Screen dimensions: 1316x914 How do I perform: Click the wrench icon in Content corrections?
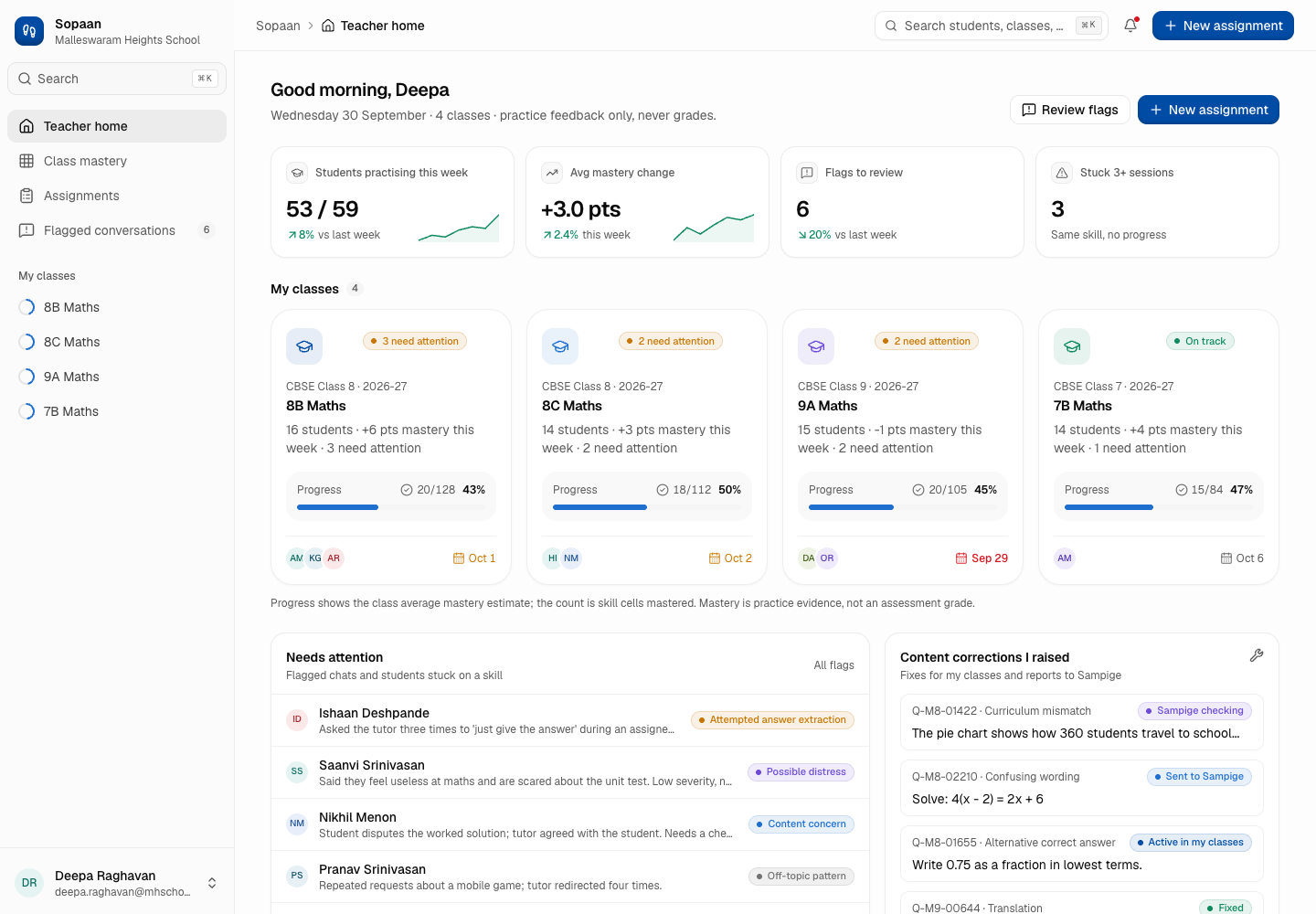[x=1257, y=655]
